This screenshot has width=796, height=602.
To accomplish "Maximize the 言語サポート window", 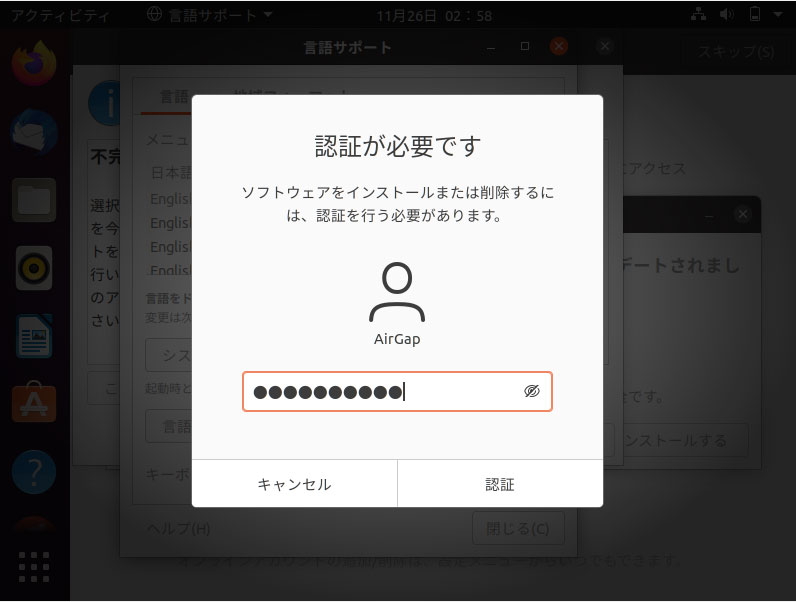I will coord(525,46).
